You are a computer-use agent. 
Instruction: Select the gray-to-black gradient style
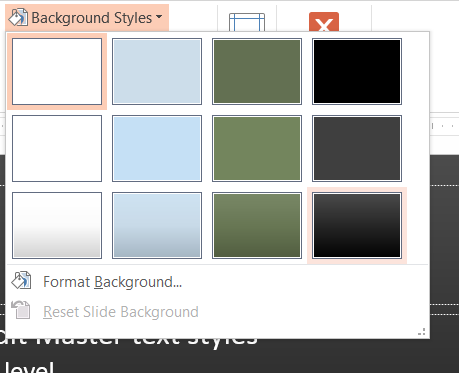[x=357, y=225]
